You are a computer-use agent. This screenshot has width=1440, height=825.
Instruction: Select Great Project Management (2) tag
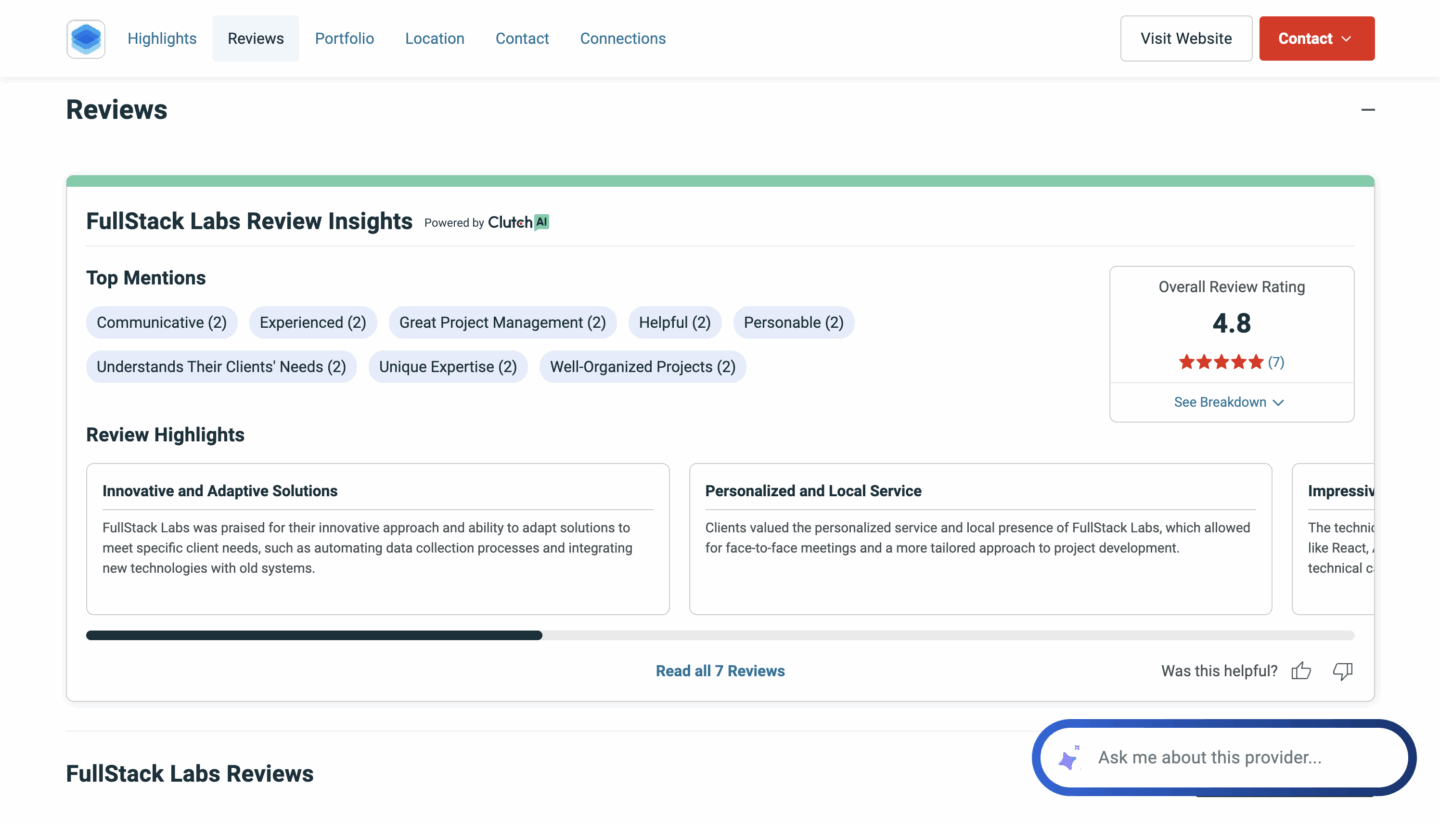point(502,322)
